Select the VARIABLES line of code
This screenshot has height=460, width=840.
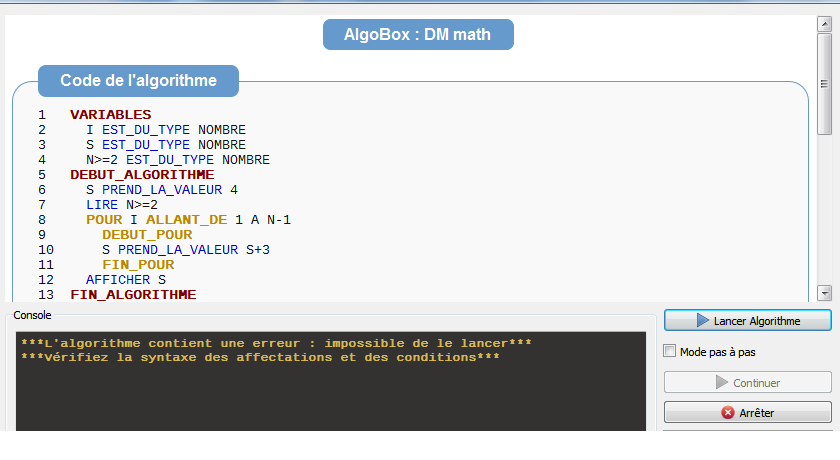(x=110, y=115)
